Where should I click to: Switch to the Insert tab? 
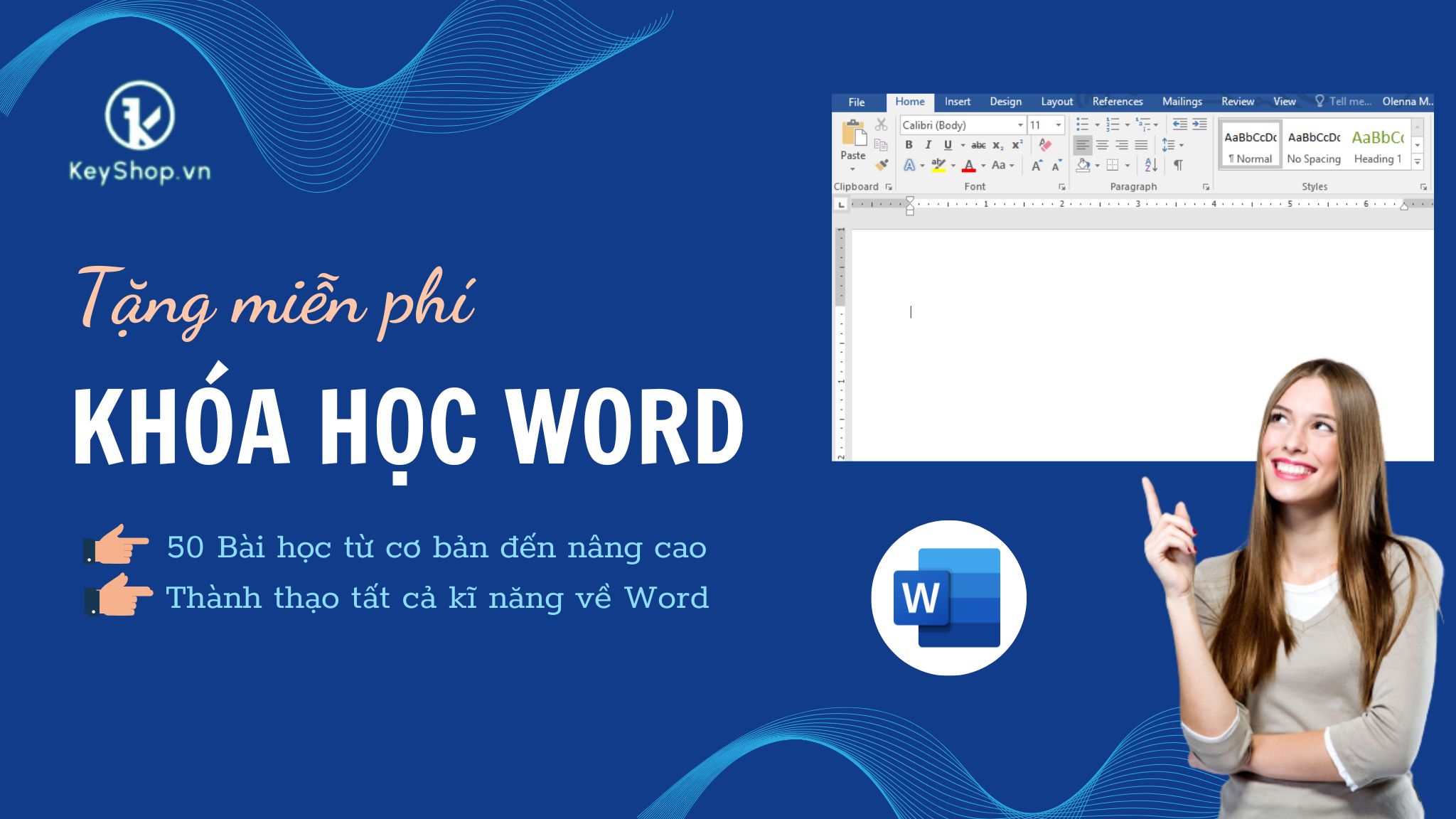(x=957, y=102)
